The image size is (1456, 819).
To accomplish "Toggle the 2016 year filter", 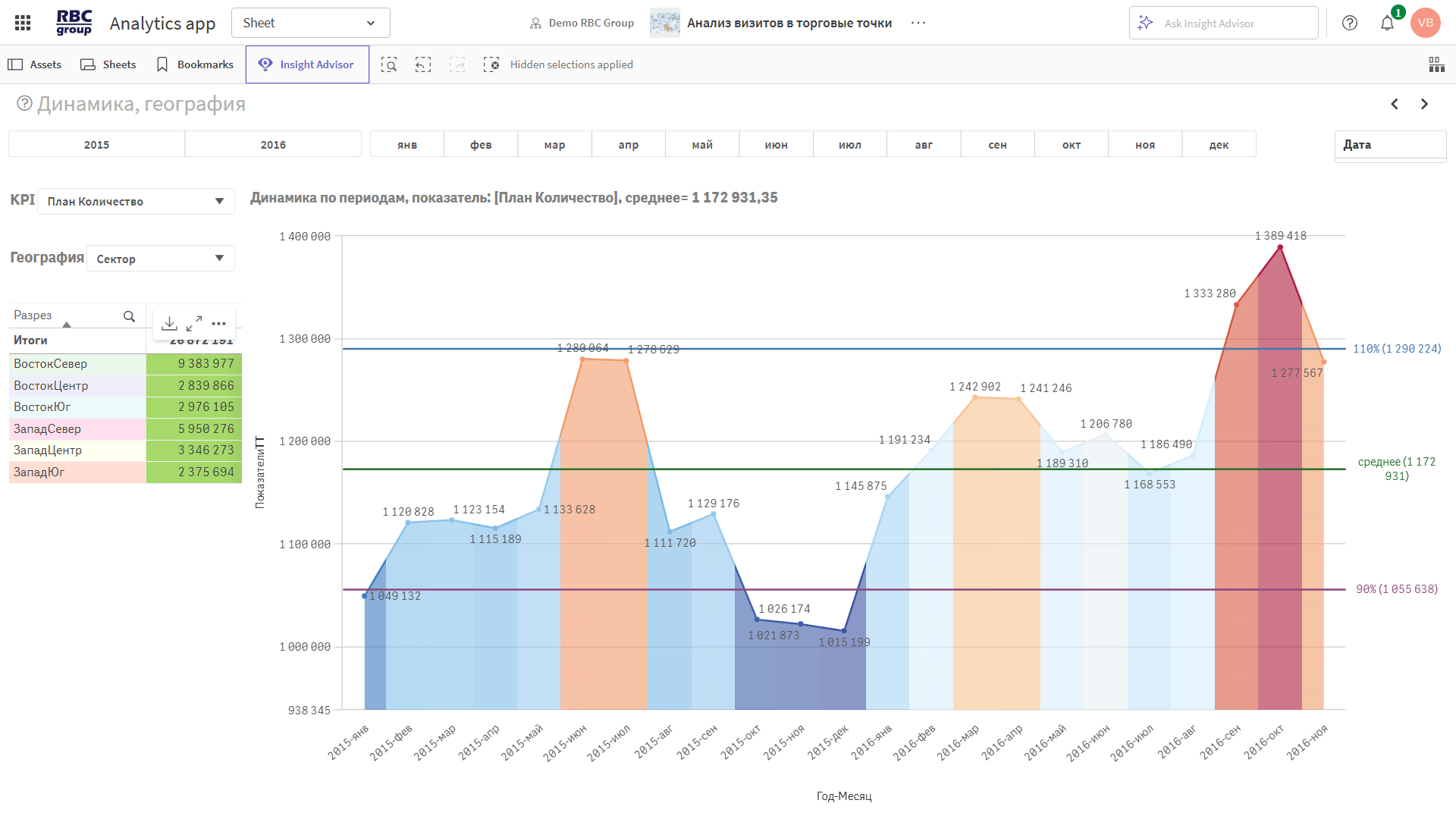I will pyautogui.click(x=273, y=145).
